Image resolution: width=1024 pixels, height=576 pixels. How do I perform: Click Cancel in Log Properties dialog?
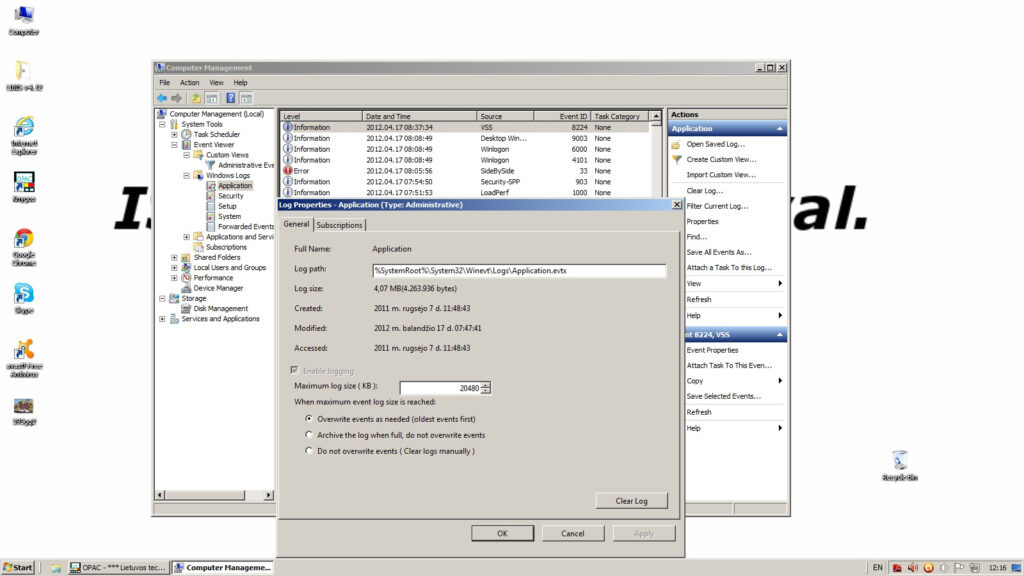(573, 534)
